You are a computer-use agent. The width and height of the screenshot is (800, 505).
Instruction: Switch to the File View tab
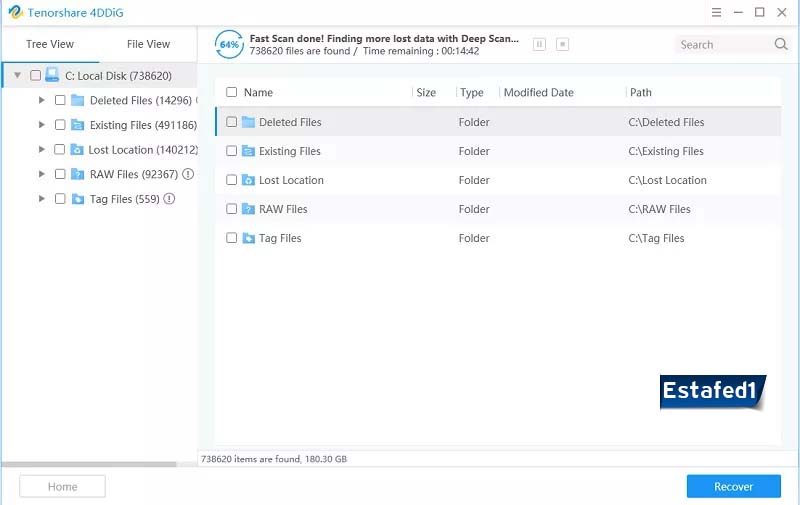(x=148, y=44)
